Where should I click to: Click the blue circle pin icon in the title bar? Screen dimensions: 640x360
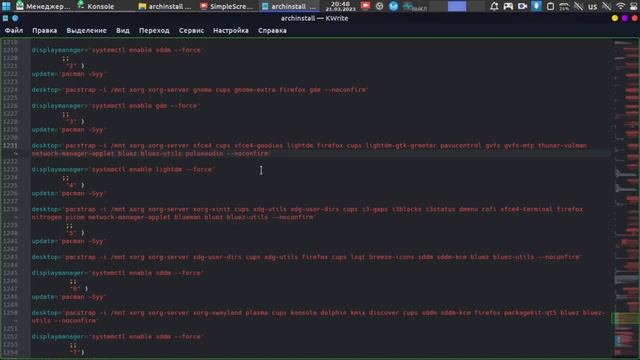15,18
